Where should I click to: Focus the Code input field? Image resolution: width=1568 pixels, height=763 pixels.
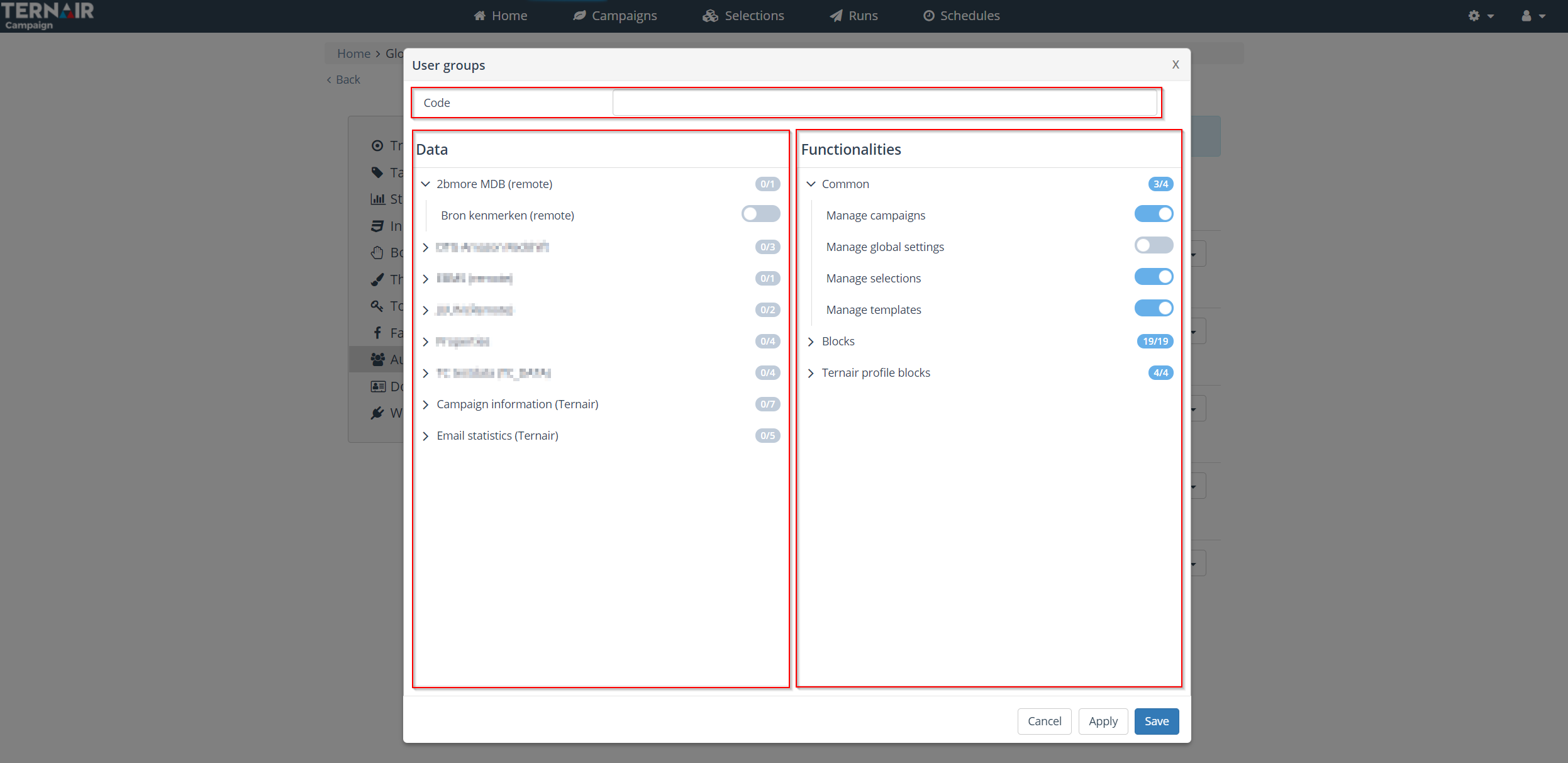884,103
